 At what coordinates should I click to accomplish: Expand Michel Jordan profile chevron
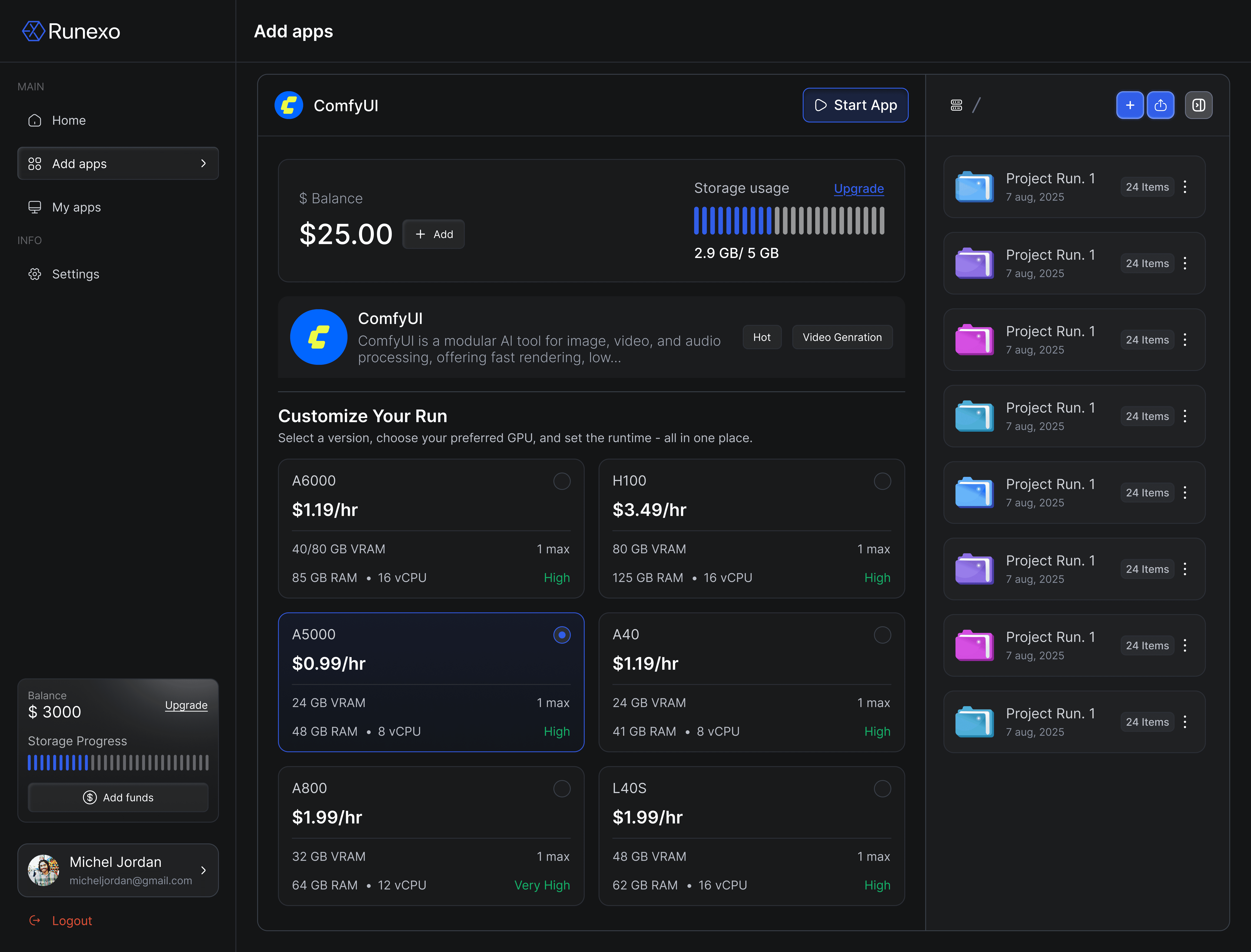click(x=204, y=870)
